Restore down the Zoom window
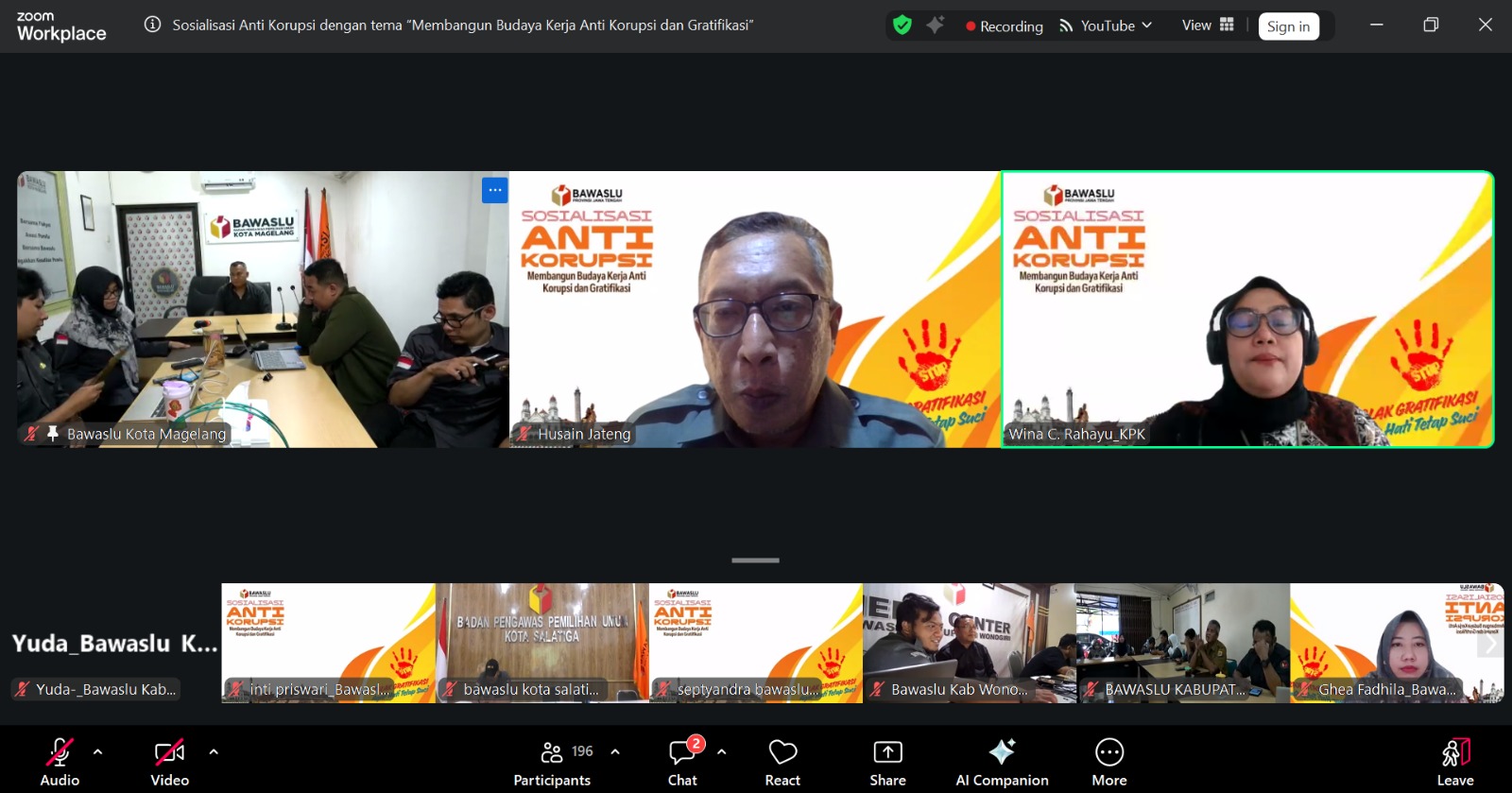 (1431, 26)
